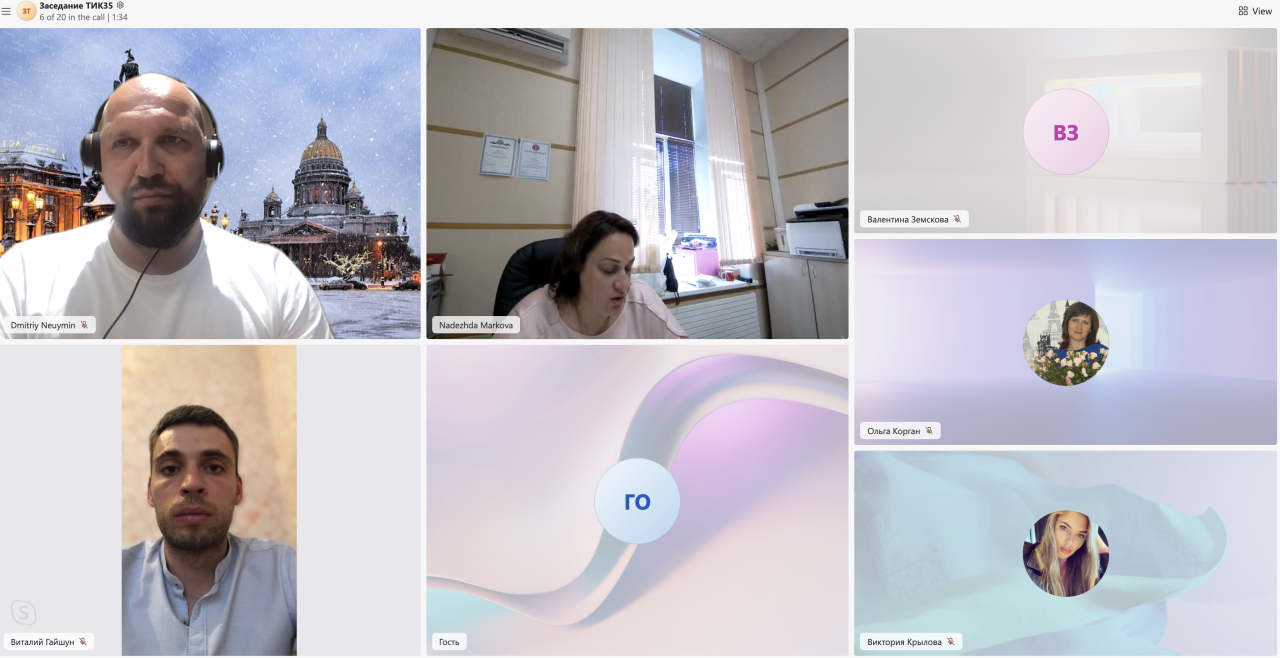Viewport: 1280px width, 658px height.
Task: Select Ольга Корган's profile picture
Action: click(x=1065, y=343)
